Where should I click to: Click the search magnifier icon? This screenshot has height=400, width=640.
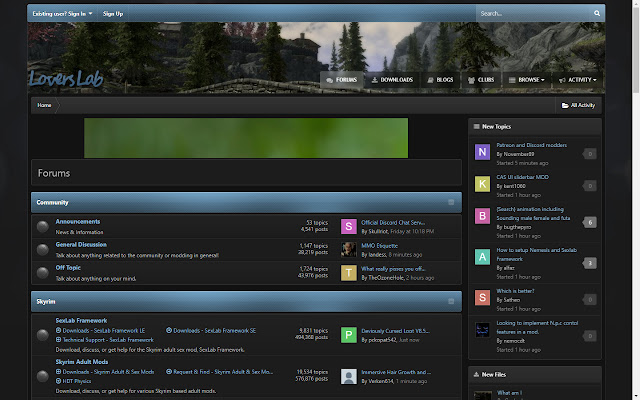[597, 13]
